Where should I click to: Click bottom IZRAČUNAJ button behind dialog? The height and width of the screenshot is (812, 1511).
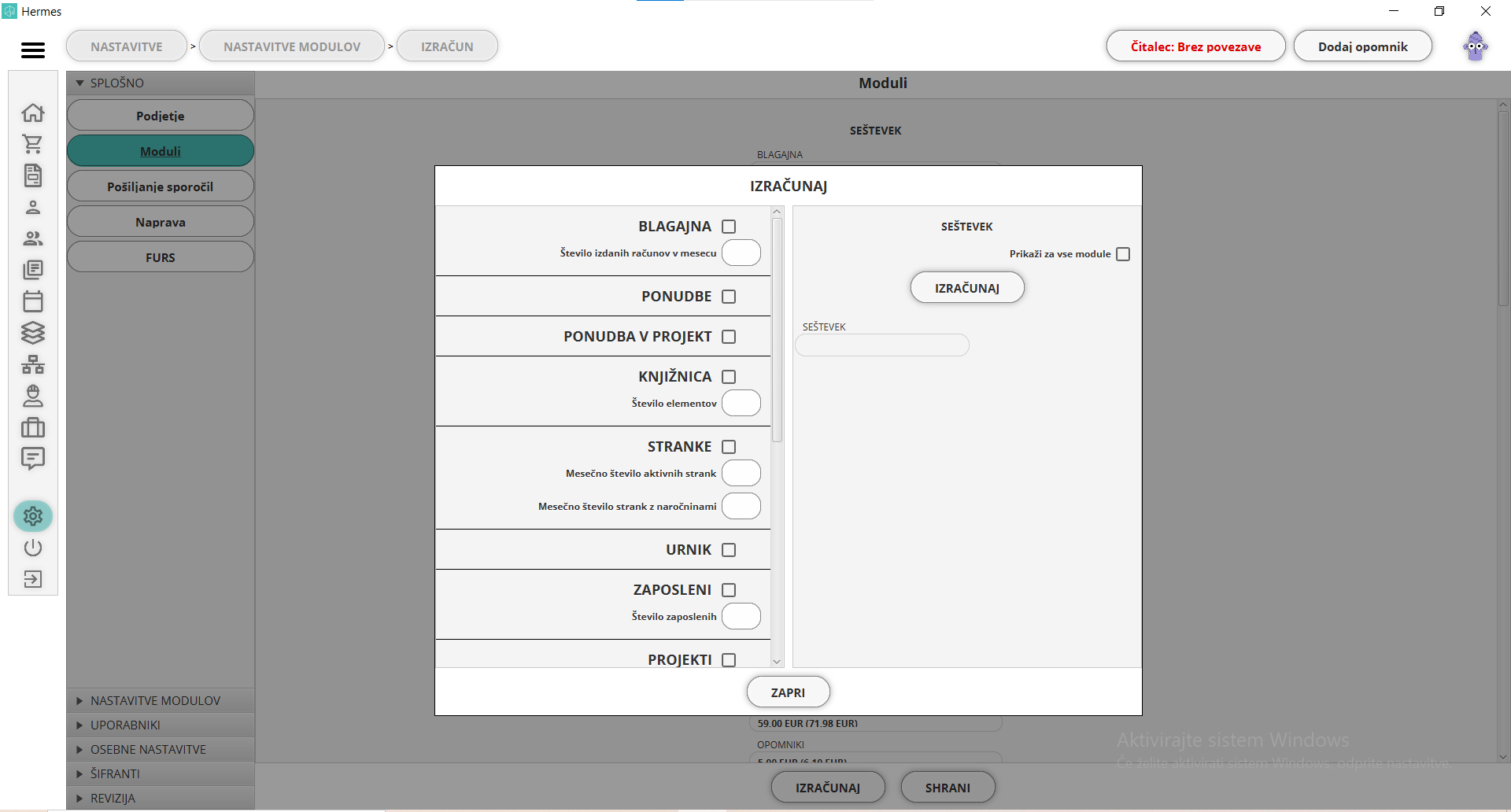click(828, 788)
